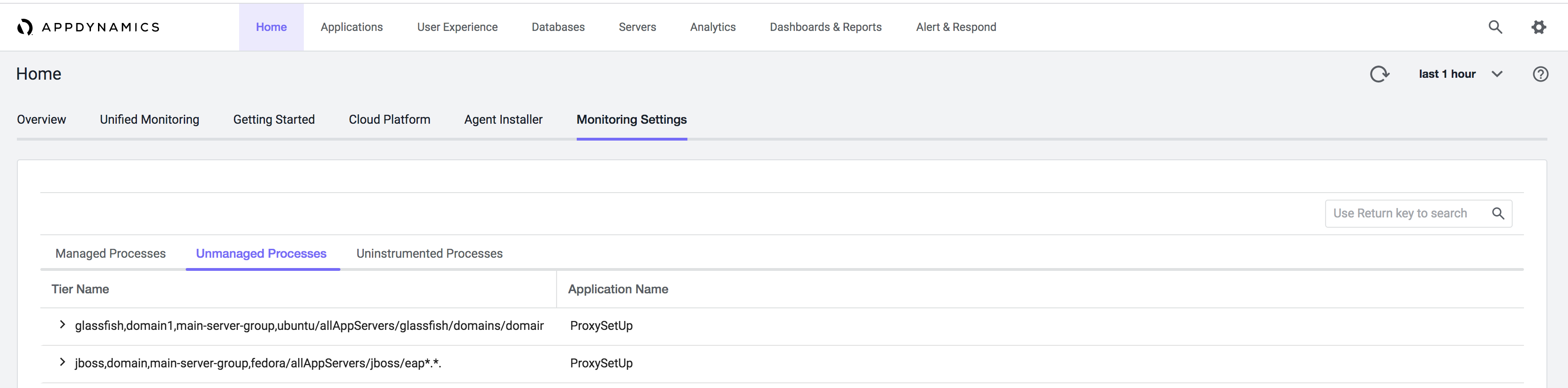The width and height of the screenshot is (1568, 388).
Task: Refresh the page with the reload icon
Action: point(1380,74)
